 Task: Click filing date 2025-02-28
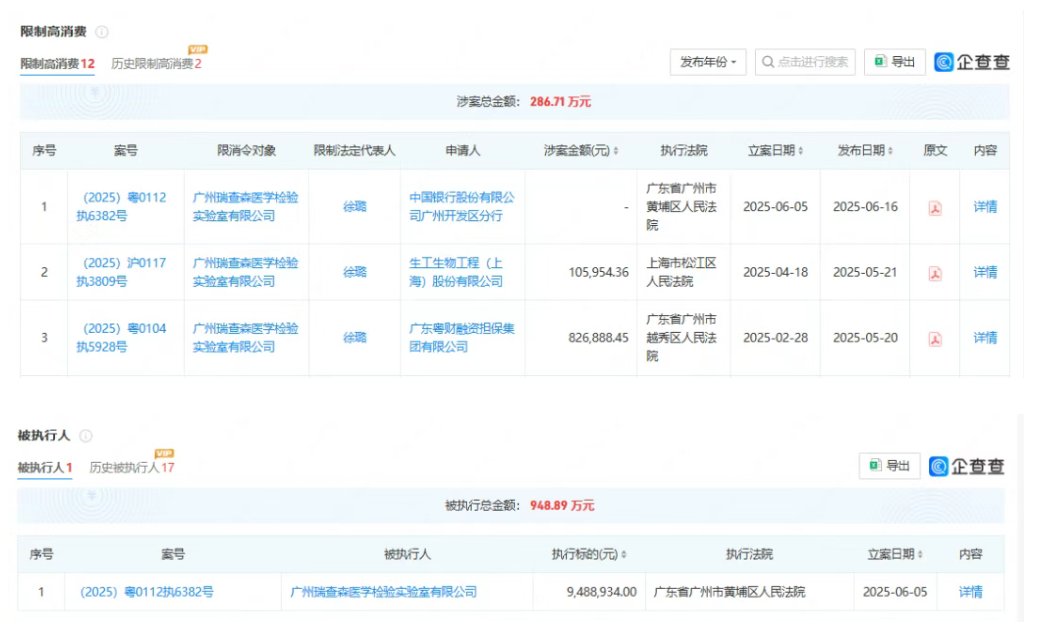pos(775,338)
